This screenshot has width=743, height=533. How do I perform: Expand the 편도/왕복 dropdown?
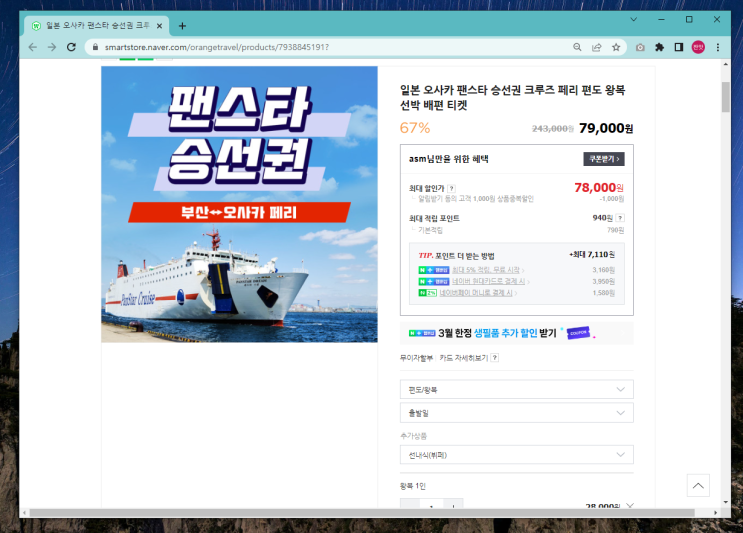(x=516, y=389)
